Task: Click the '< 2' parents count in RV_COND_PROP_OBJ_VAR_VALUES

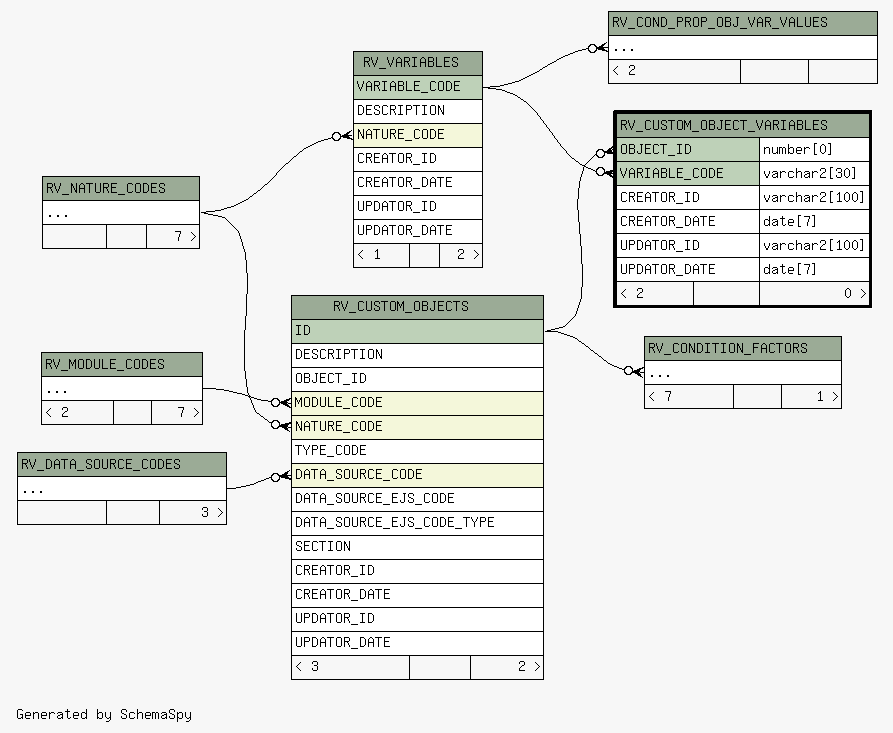Action: click(x=675, y=71)
